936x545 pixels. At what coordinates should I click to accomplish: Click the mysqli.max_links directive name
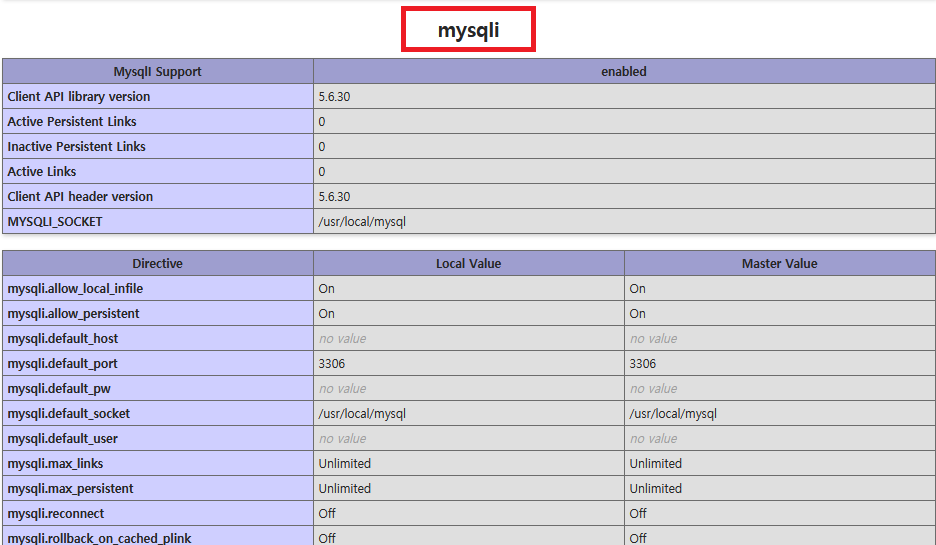[x=55, y=464]
